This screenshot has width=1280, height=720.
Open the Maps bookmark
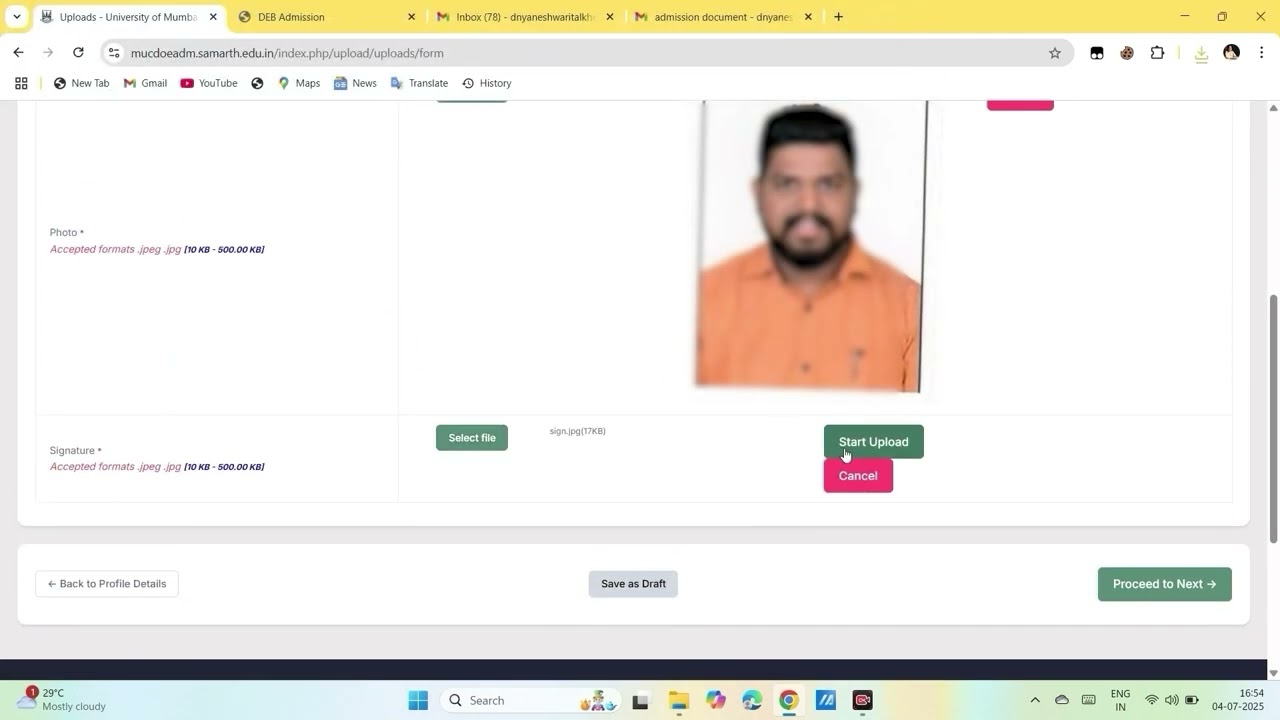coord(299,83)
